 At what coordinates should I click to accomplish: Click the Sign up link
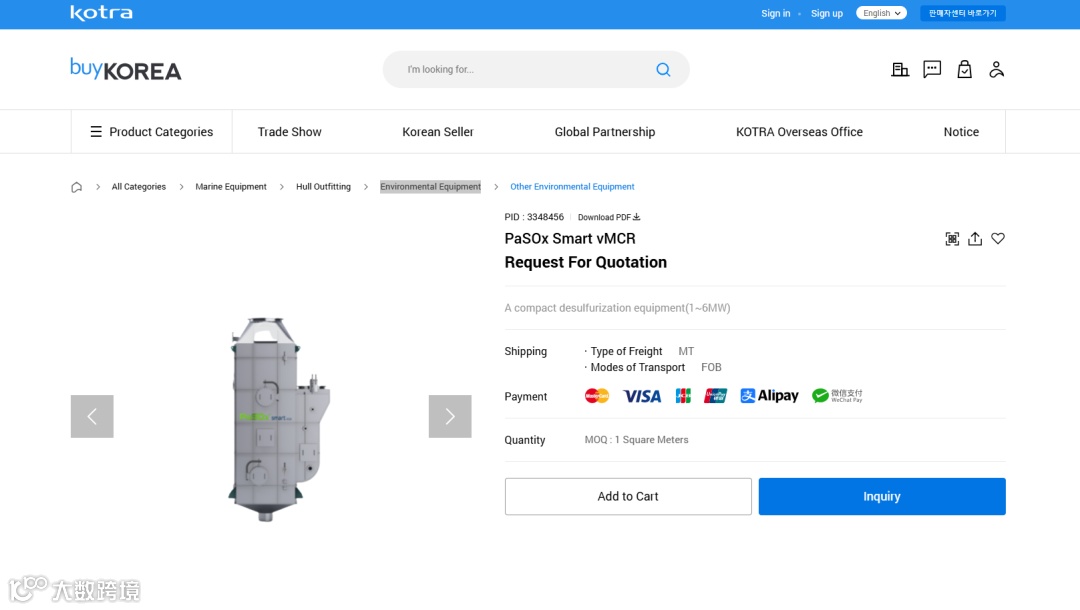[x=827, y=13]
